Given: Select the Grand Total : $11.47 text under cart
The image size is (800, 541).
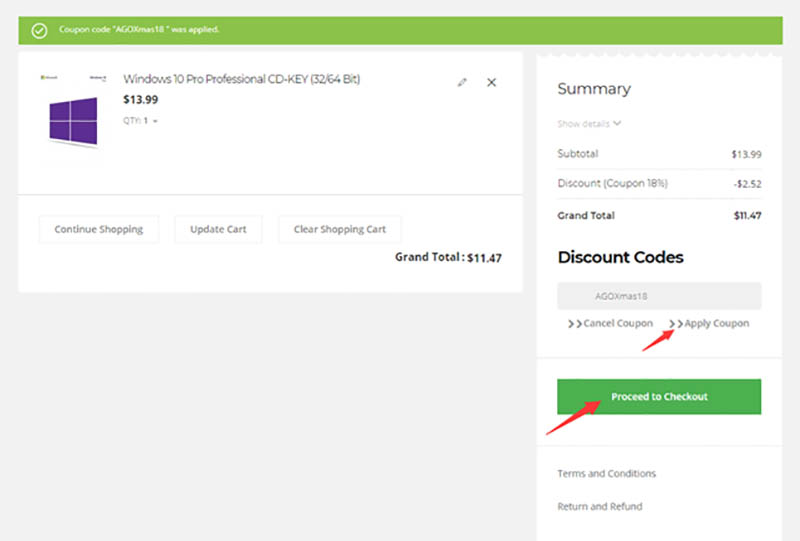Looking at the screenshot, I should 448,257.
